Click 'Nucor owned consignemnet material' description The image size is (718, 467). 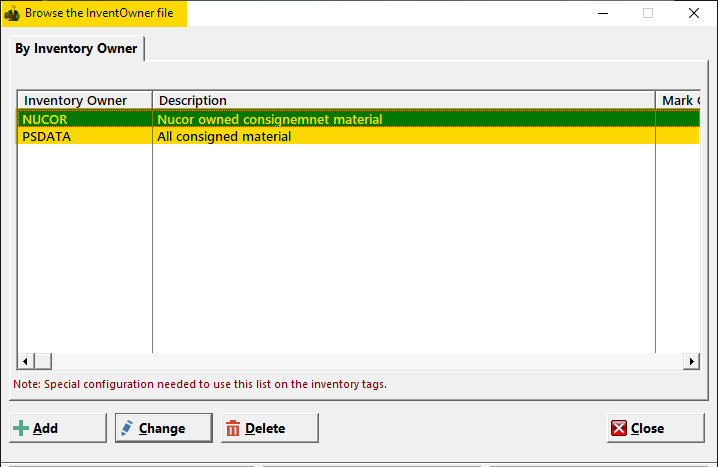click(x=270, y=119)
